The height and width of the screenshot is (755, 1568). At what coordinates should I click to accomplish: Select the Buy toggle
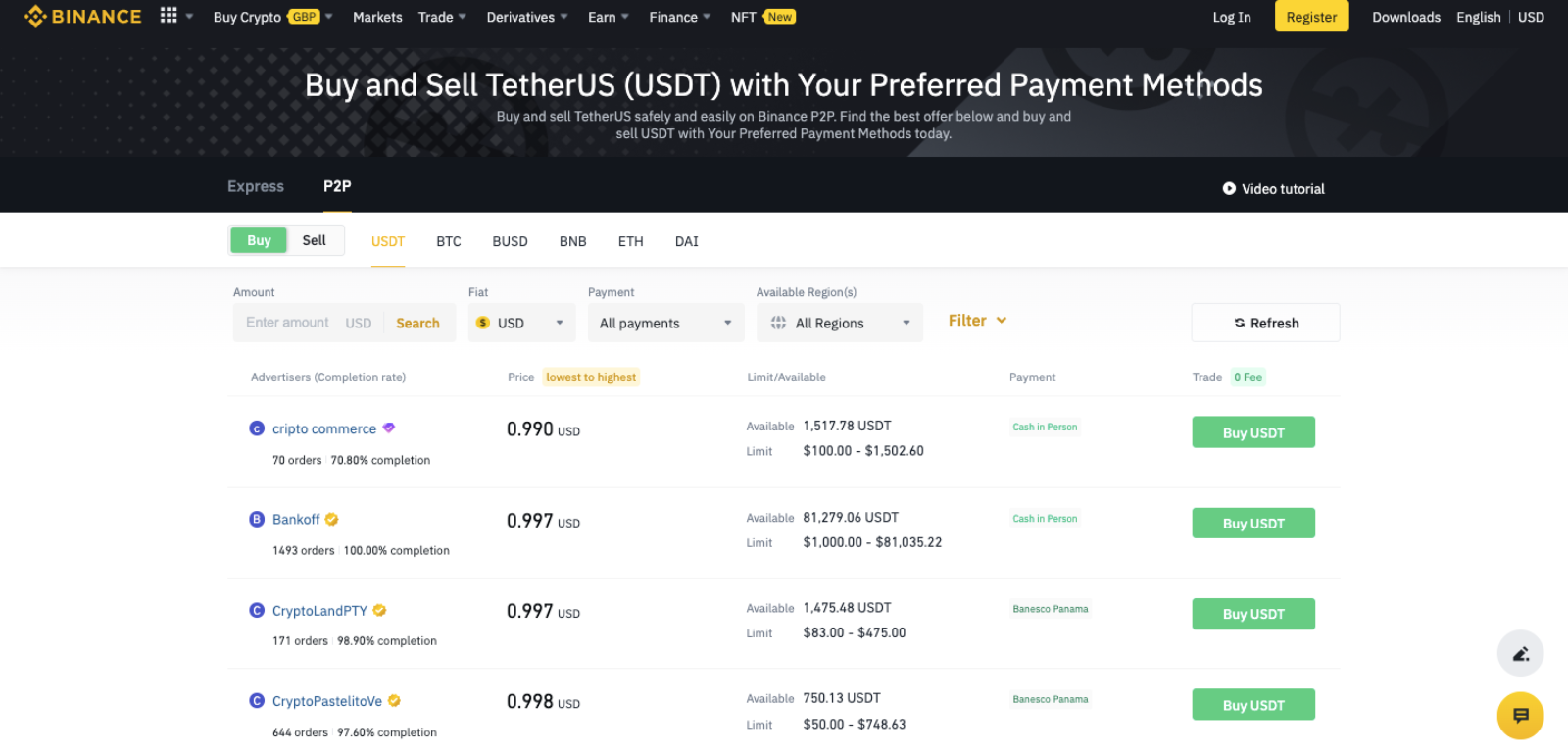point(258,239)
